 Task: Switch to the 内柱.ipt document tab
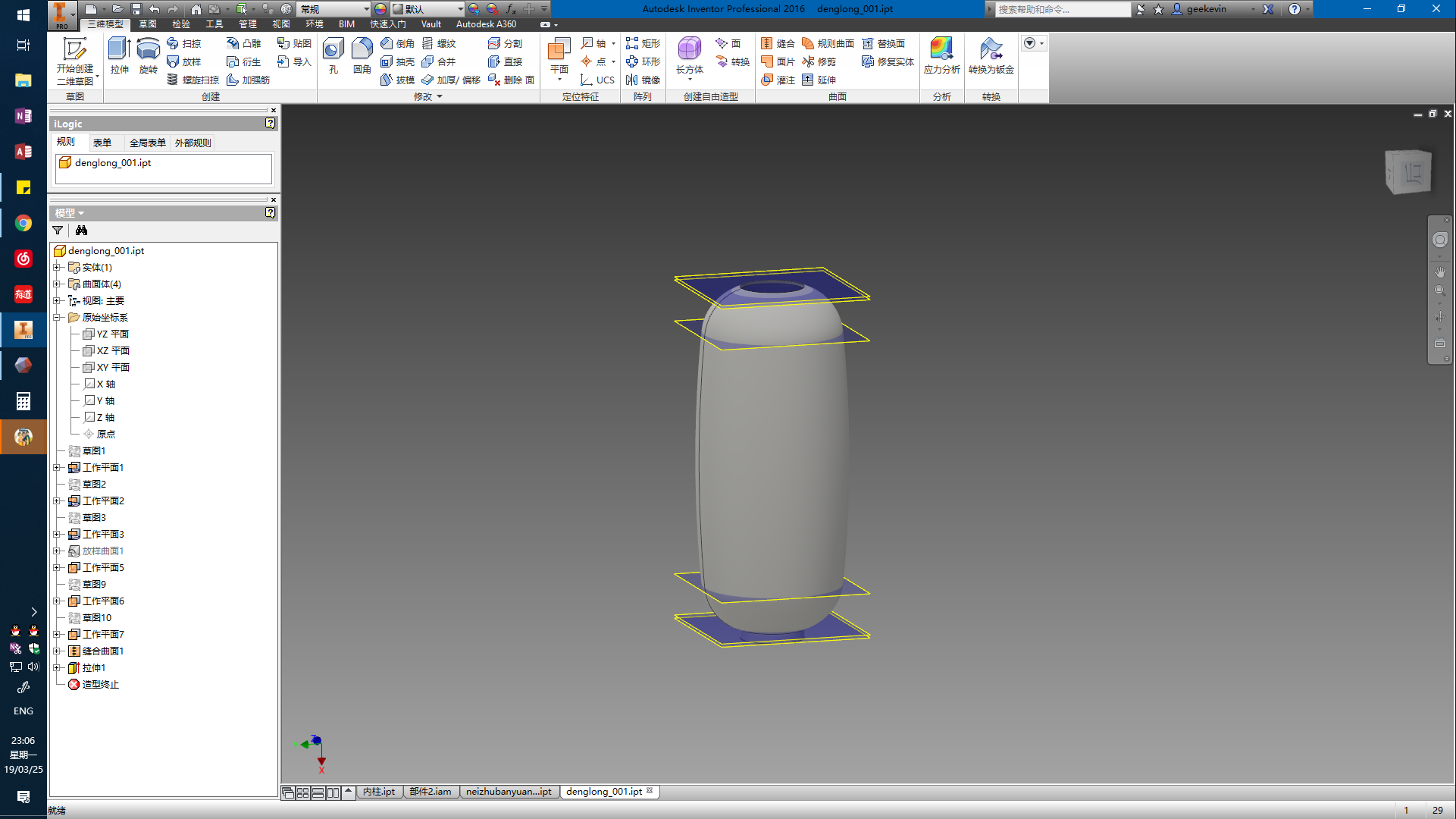tap(379, 792)
